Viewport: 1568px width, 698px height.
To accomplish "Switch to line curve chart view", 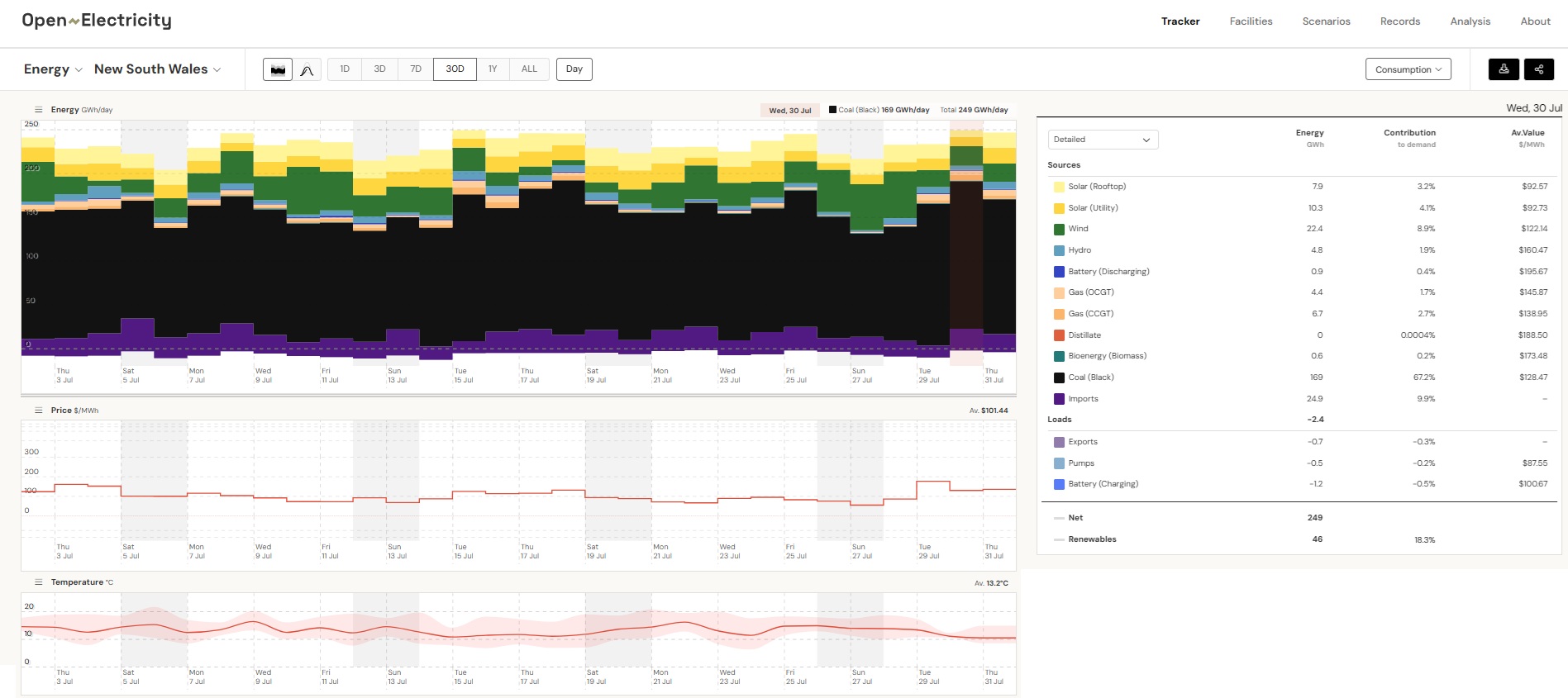I will 307,69.
